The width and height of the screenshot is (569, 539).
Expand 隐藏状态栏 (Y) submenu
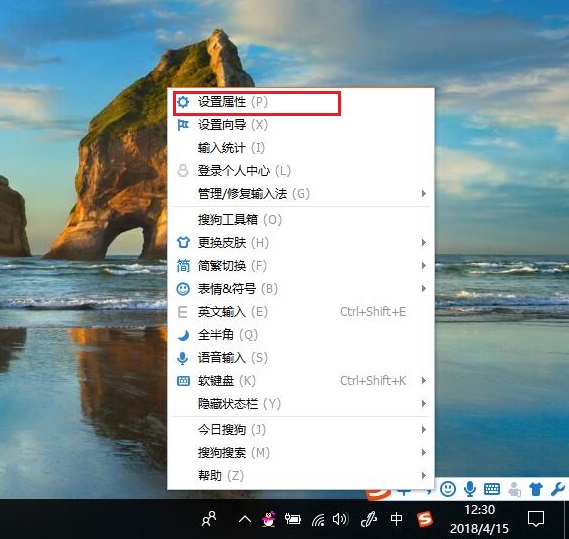[x=301, y=404]
